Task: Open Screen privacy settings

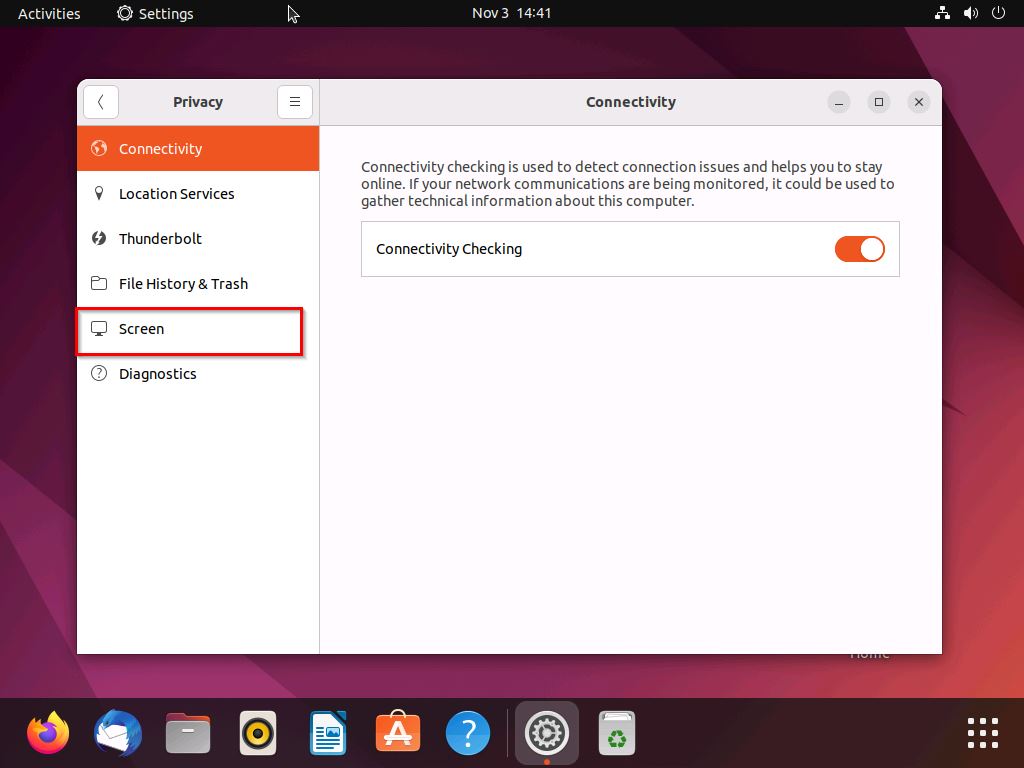Action: tap(141, 328)
